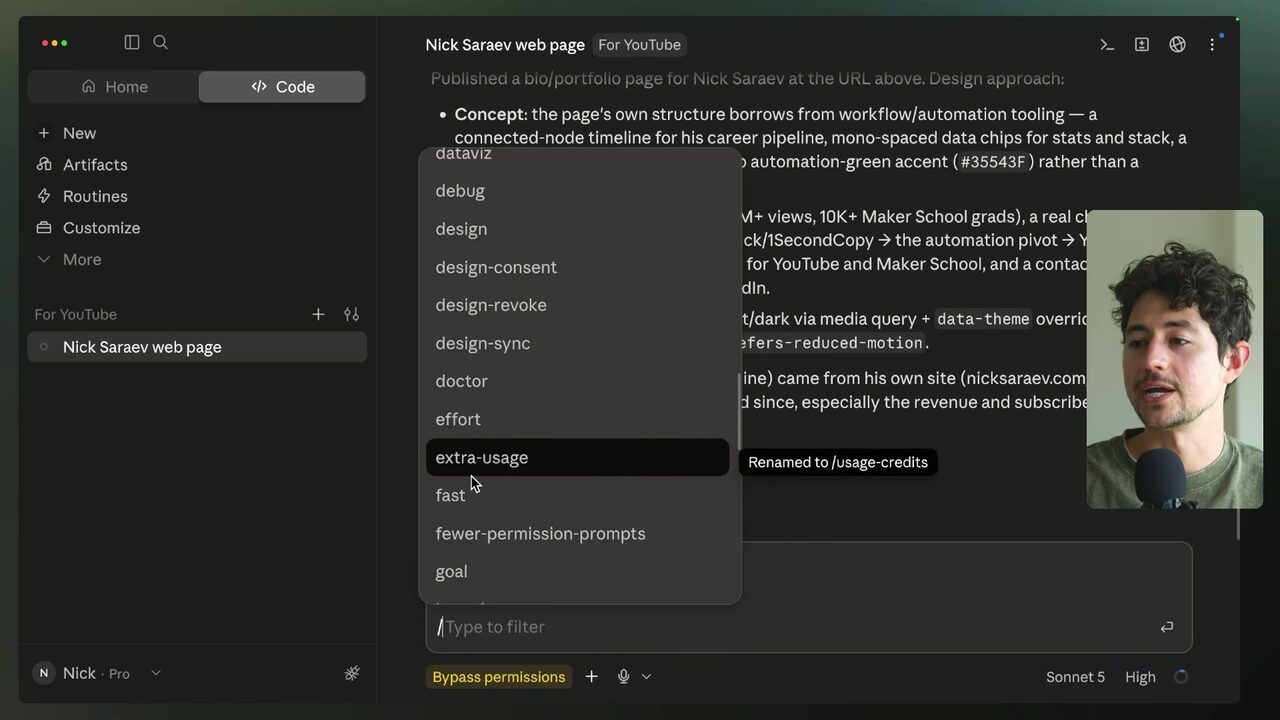Click the command list scrollbar thumb
Image resolution: width=1280 pixels, height=720 pixels.
(738, 412)
